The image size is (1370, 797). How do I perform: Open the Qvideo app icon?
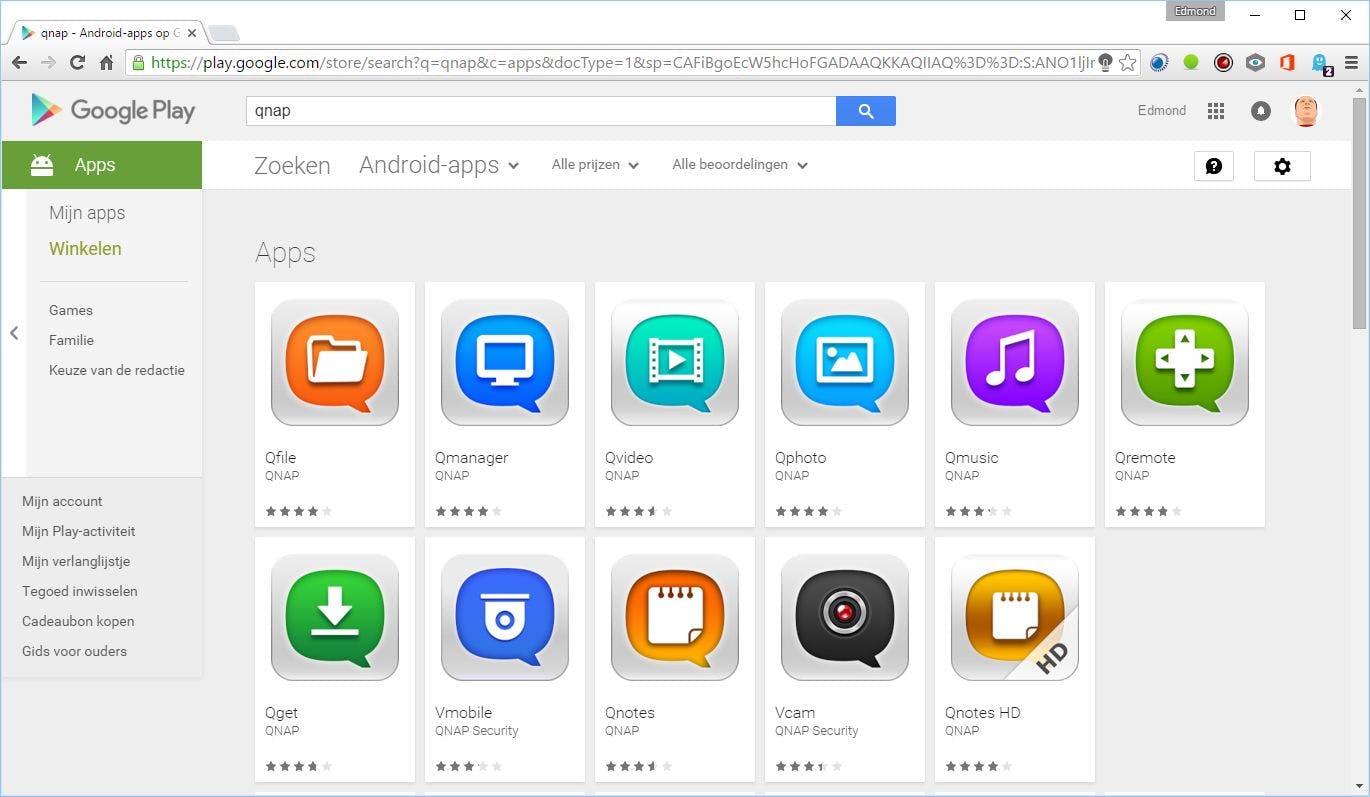coord(675,362)
